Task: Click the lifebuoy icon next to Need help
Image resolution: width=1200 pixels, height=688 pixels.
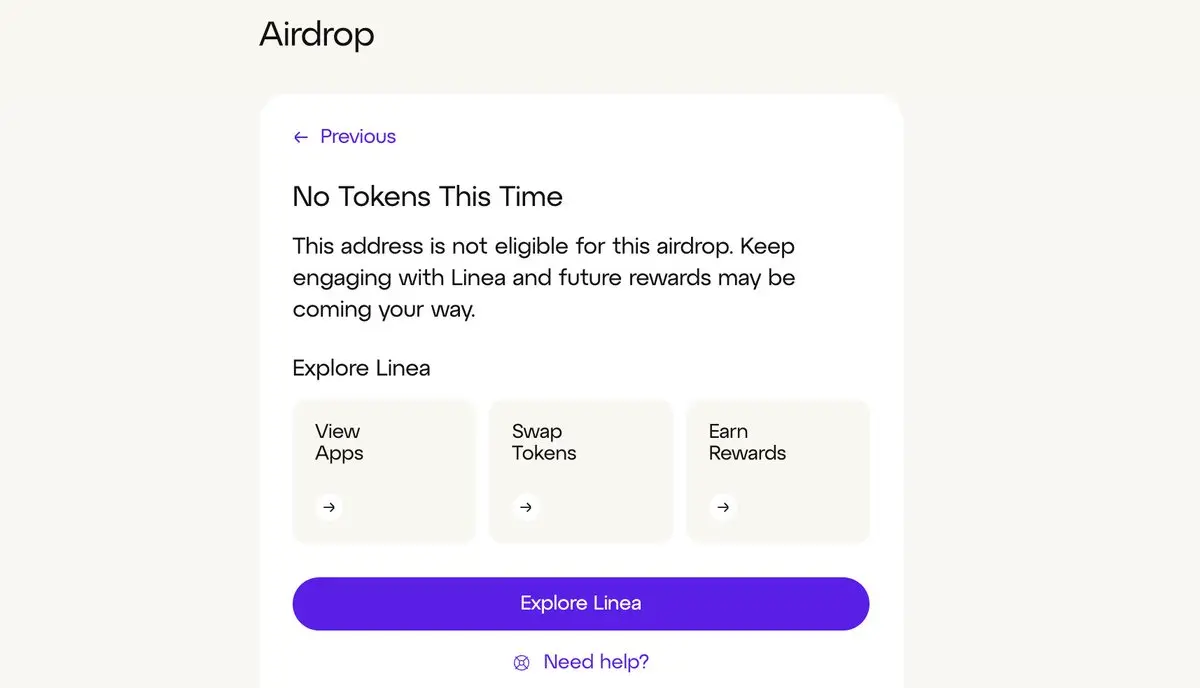Action: click(521, 662)
